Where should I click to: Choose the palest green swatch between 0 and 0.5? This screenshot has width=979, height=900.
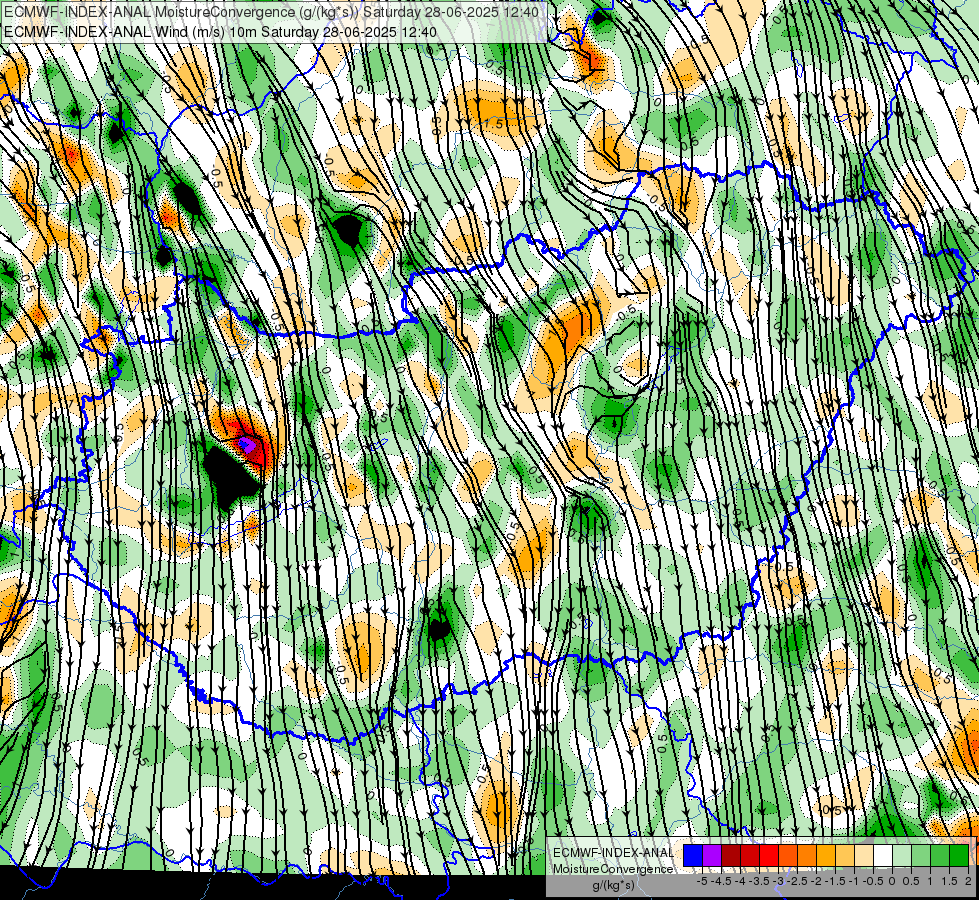pyautogui.click(x=902, y=855)
